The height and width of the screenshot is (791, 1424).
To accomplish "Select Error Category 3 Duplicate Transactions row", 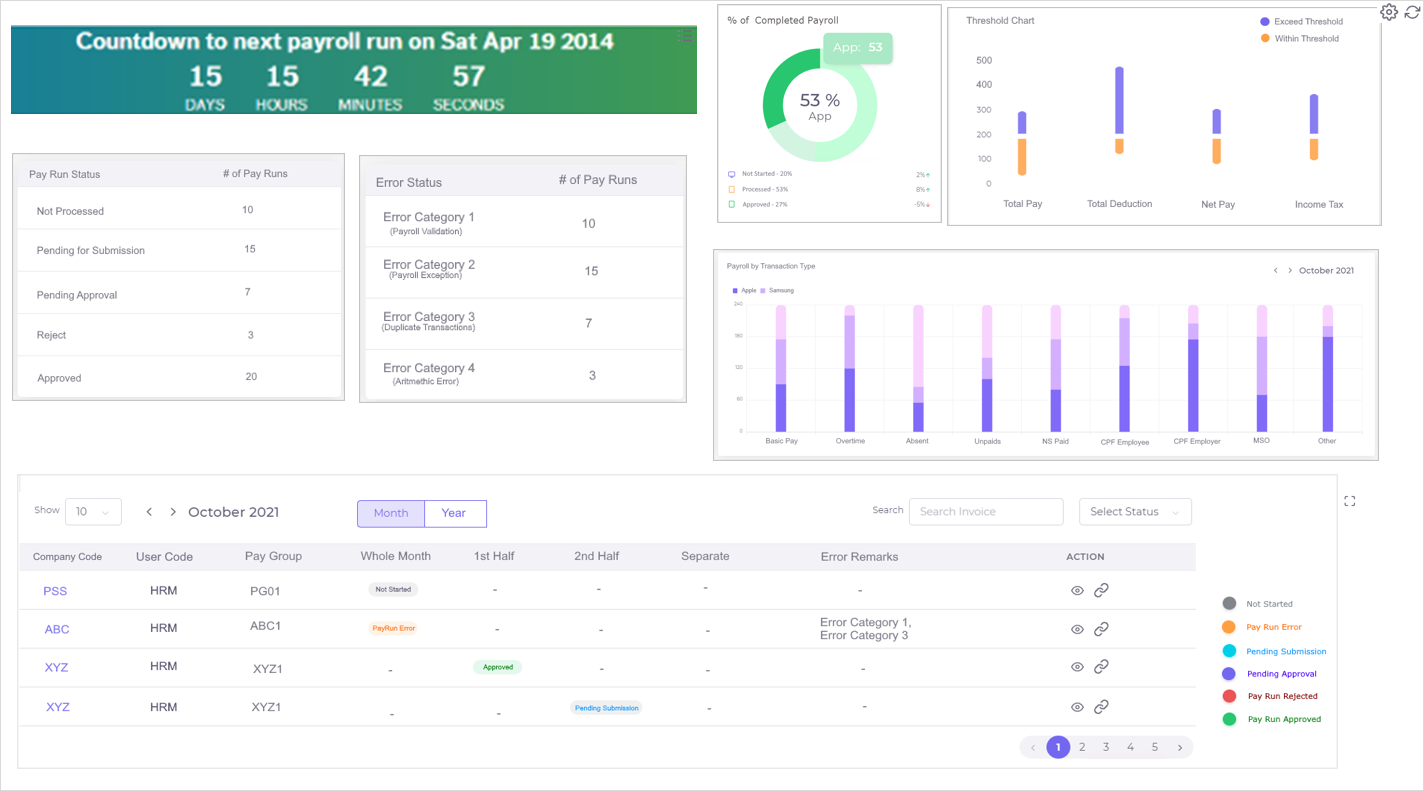I will point(523,323).
